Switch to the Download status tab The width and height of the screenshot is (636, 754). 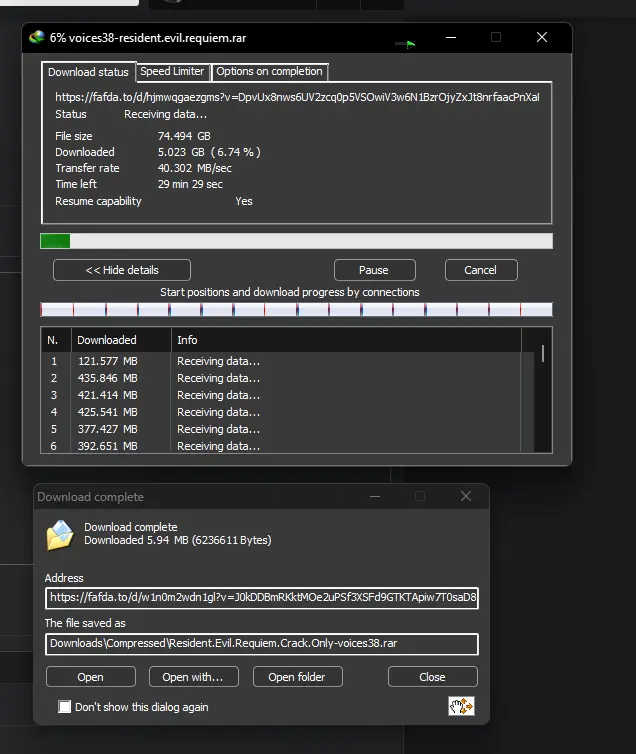point(88,72)
